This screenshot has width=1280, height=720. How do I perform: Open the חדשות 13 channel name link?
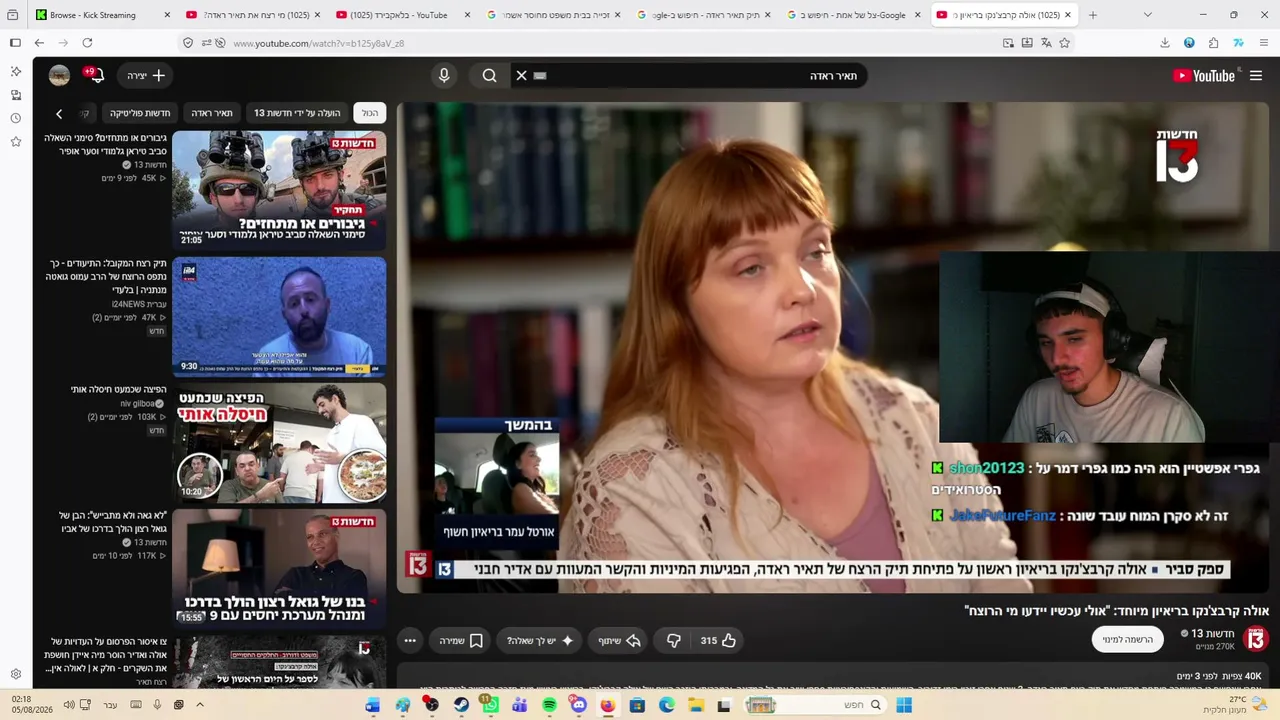1211,633
